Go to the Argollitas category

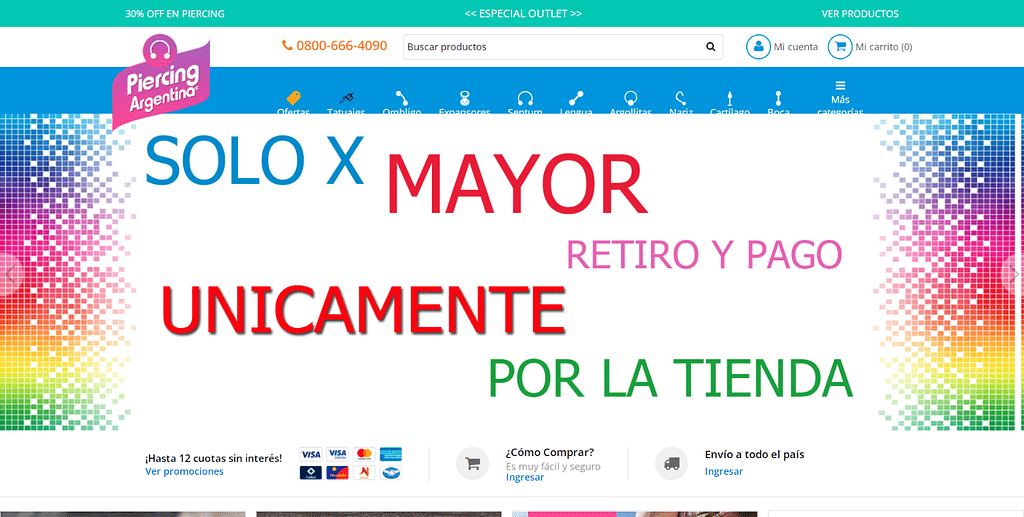tap(630, 99)
